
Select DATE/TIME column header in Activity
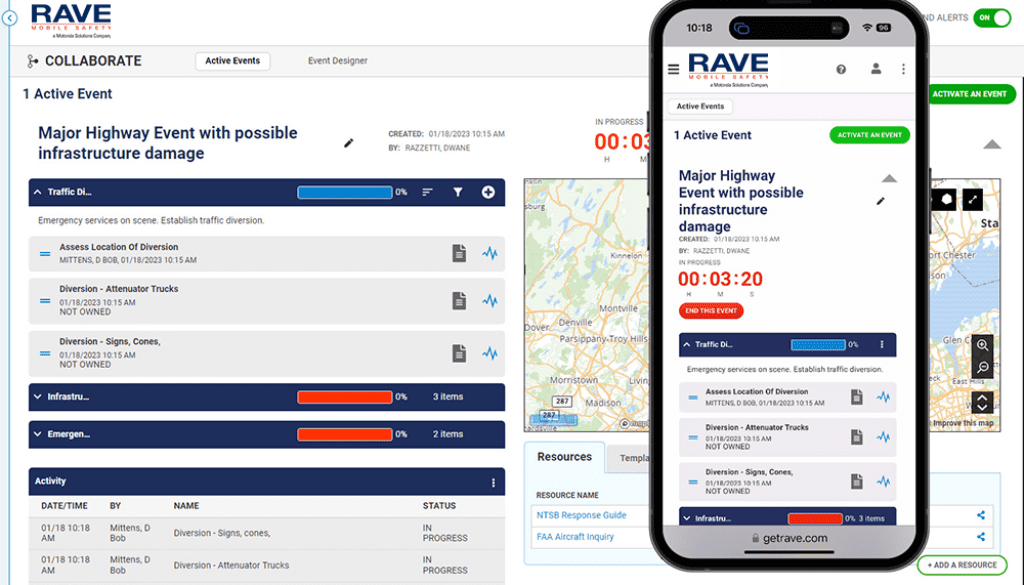tap(64, 505)
